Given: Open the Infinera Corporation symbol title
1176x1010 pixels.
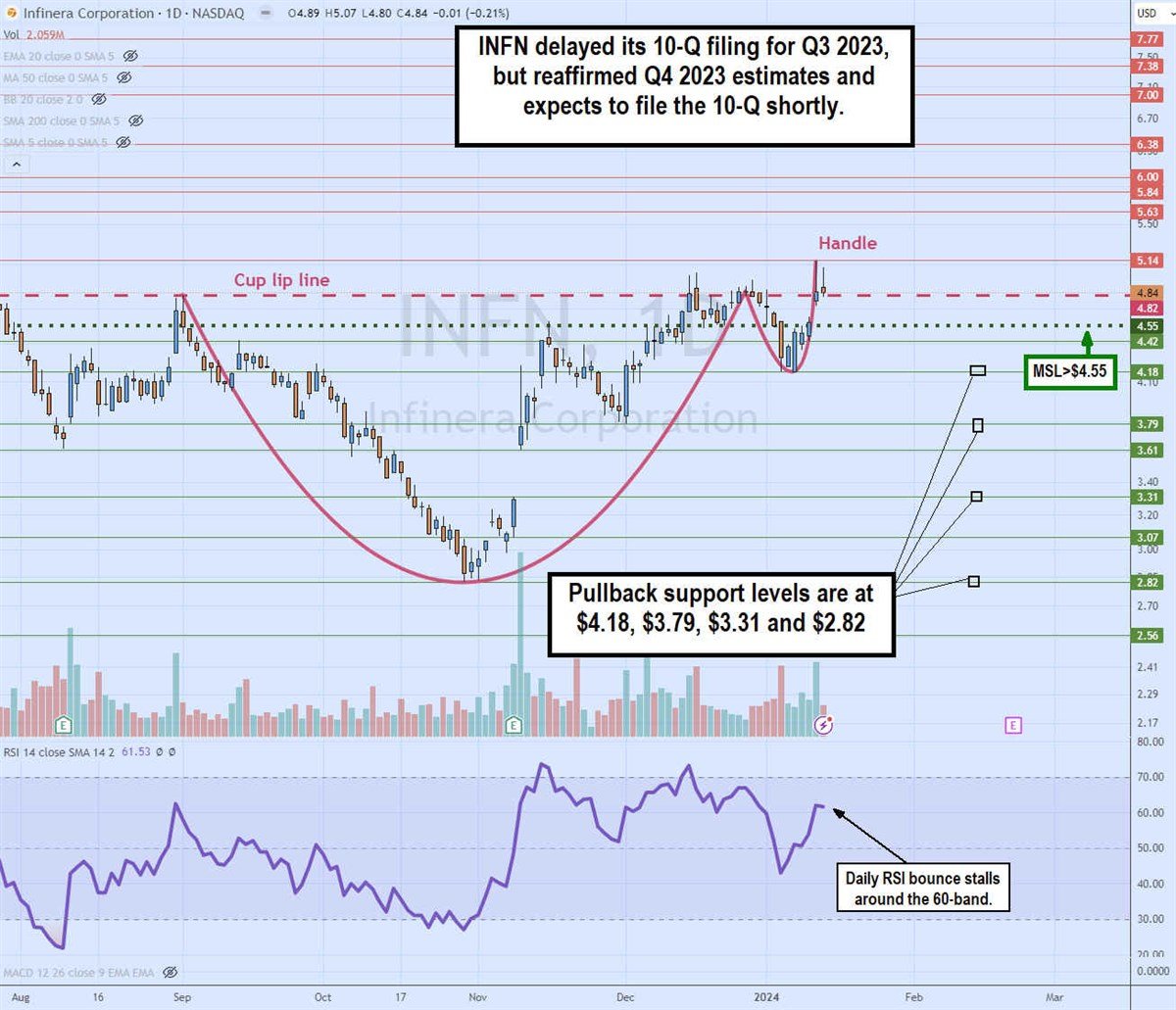Looking at the screenshot, I should point(89,13).
